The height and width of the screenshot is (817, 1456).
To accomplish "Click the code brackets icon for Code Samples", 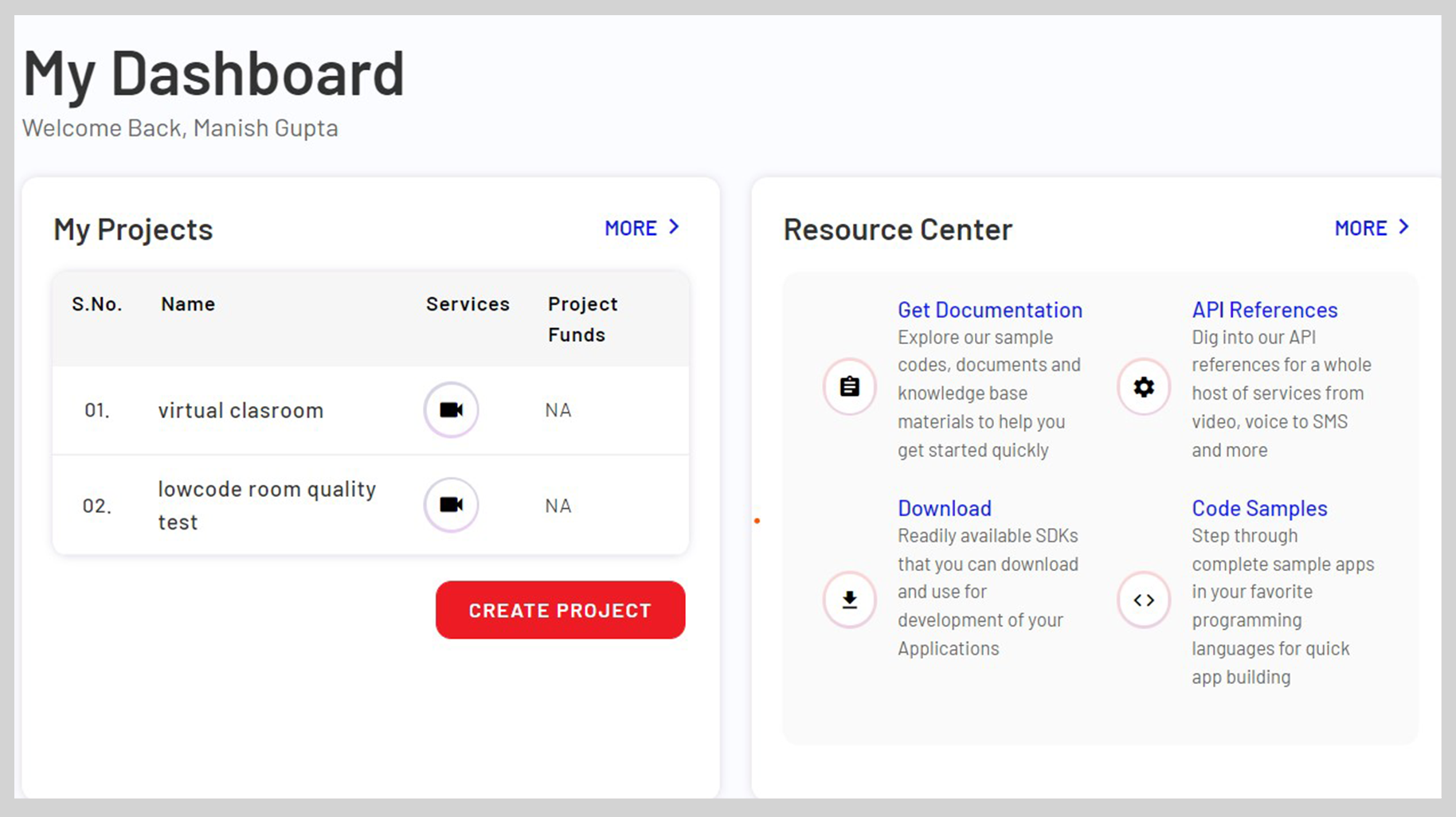I will click(1143, 600).
